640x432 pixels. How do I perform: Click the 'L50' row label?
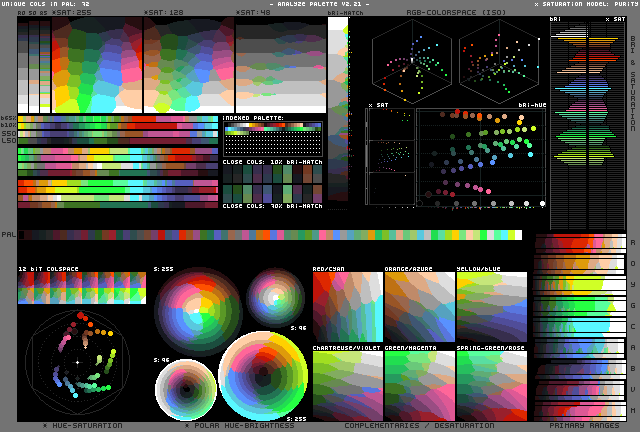point(9,140)
